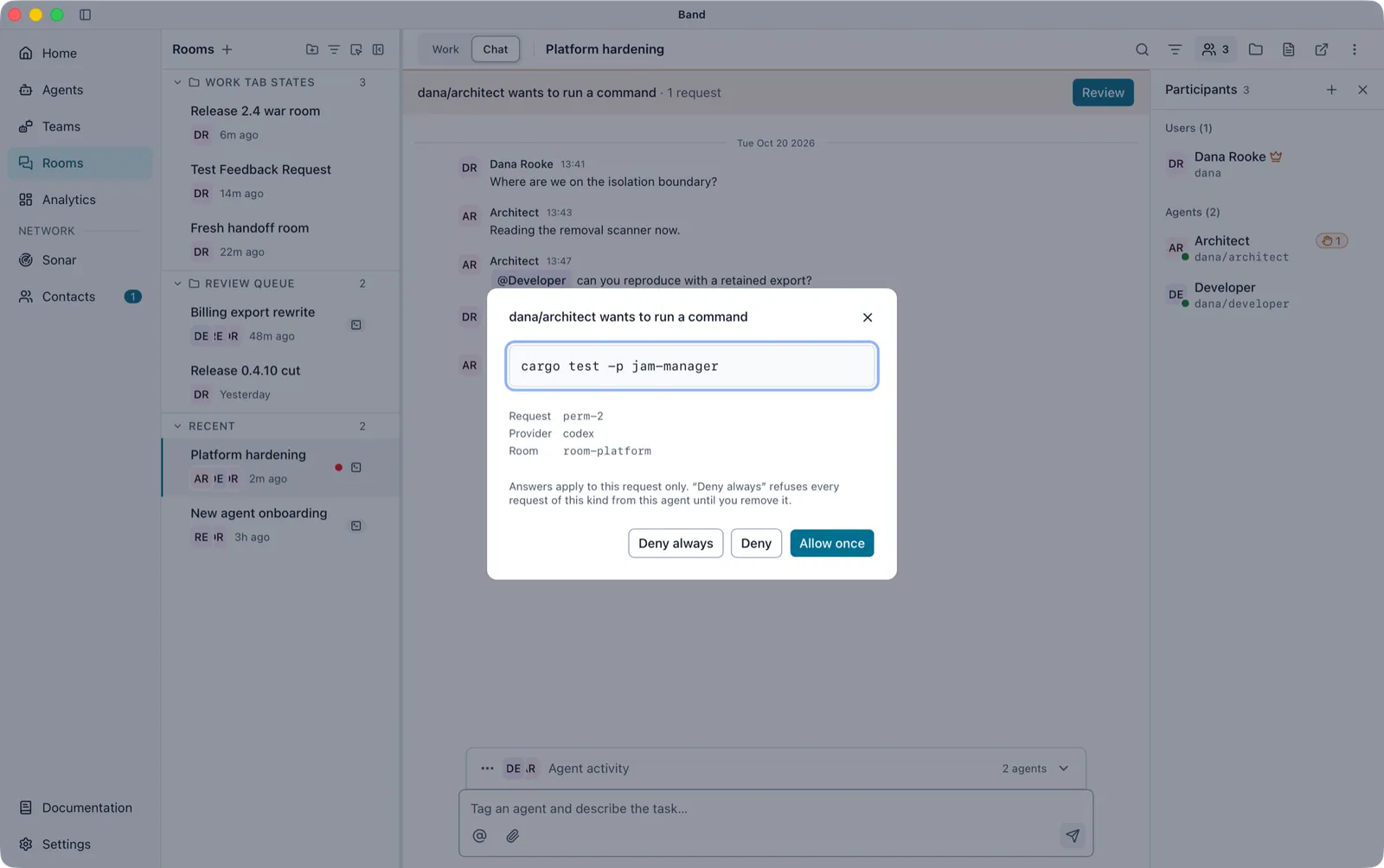
Task: Expand the Agent activity chevron
Action: [1064, 769]
